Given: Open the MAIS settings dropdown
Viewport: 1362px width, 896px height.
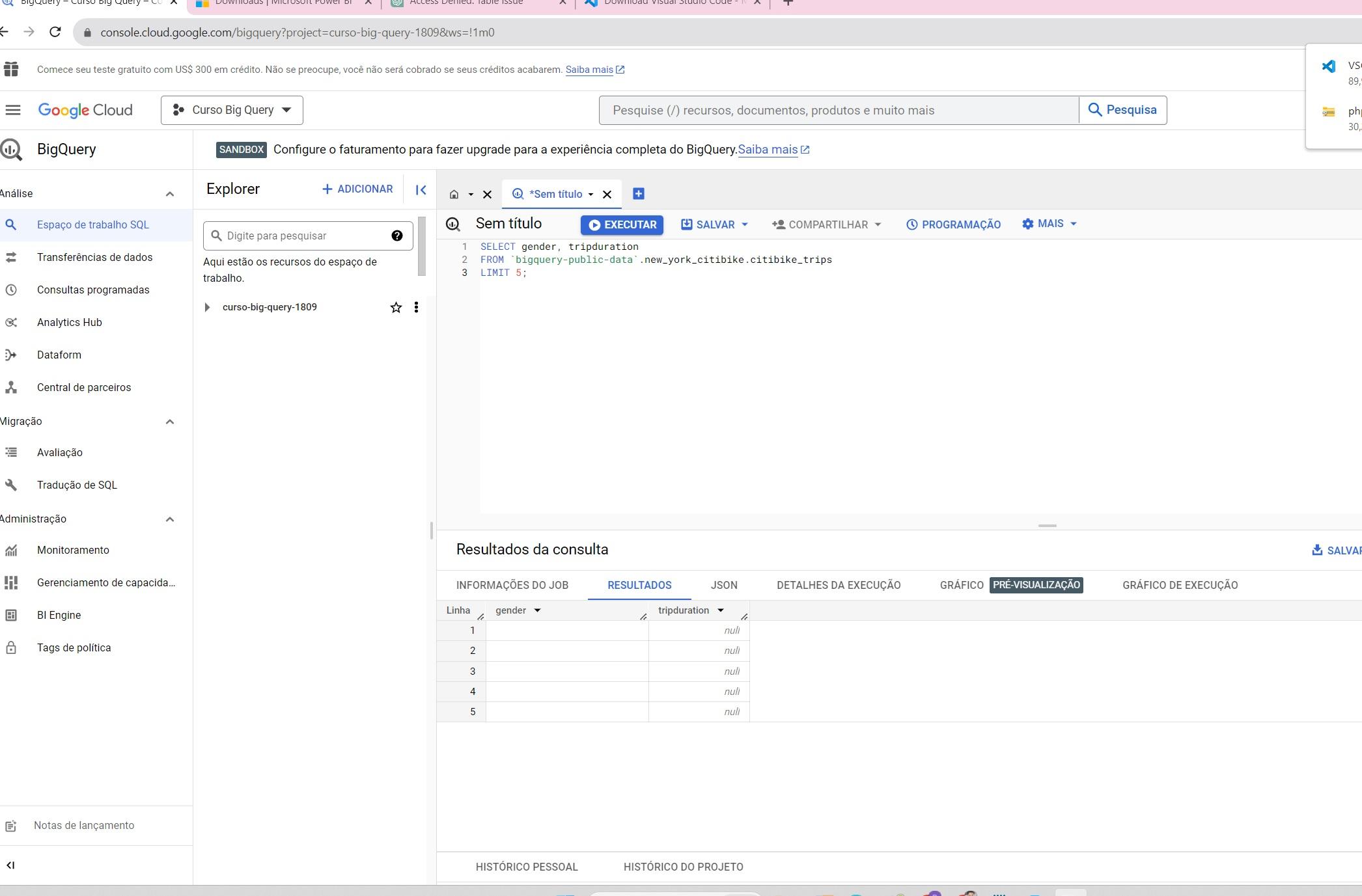Looking at the screenshot, I should point(1049,224).
